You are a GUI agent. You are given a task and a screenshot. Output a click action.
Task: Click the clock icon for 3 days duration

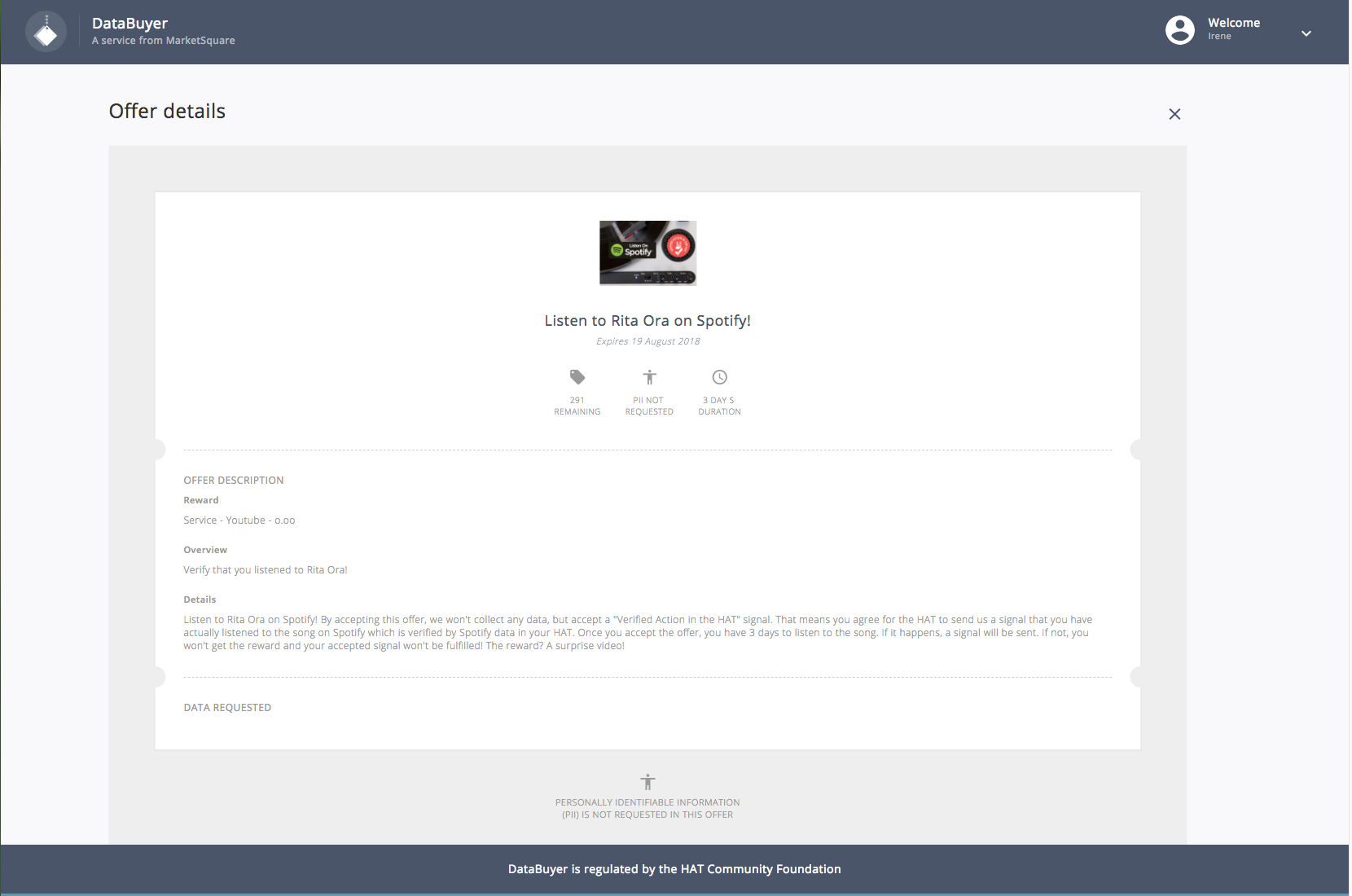click(x=719, y=377)
